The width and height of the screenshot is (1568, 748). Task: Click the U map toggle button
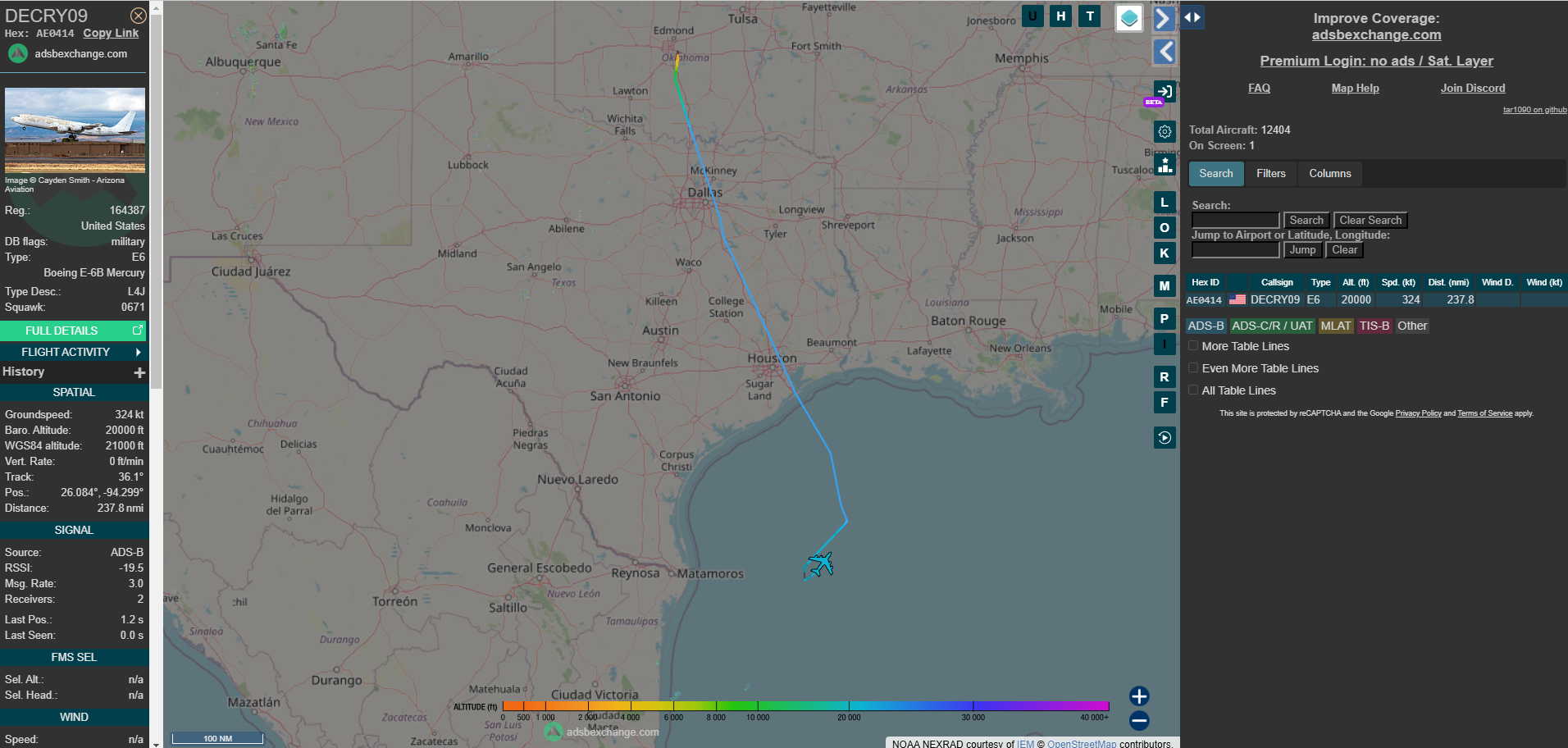tap(1032, 16)
